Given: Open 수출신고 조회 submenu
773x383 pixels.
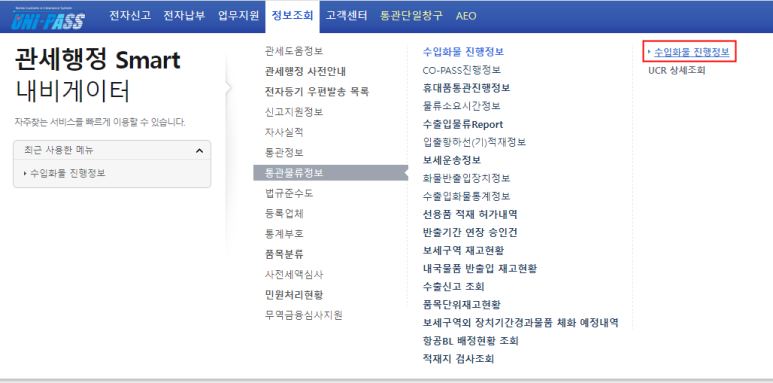Looking at the screenshot, I should click(454, 286).
